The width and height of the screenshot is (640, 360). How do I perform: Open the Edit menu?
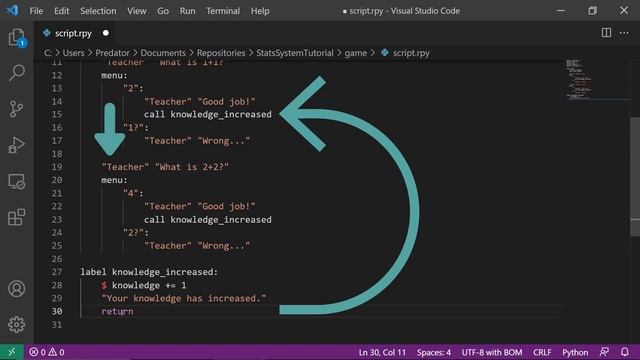point(62,11)
